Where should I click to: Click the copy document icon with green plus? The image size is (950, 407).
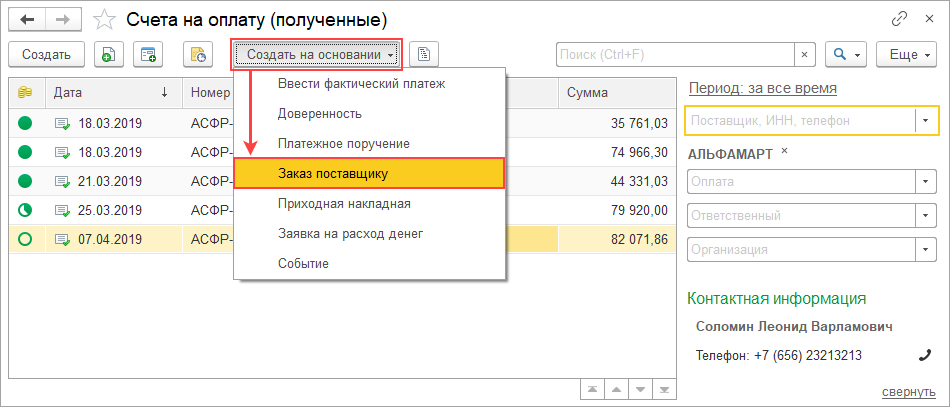108,54
